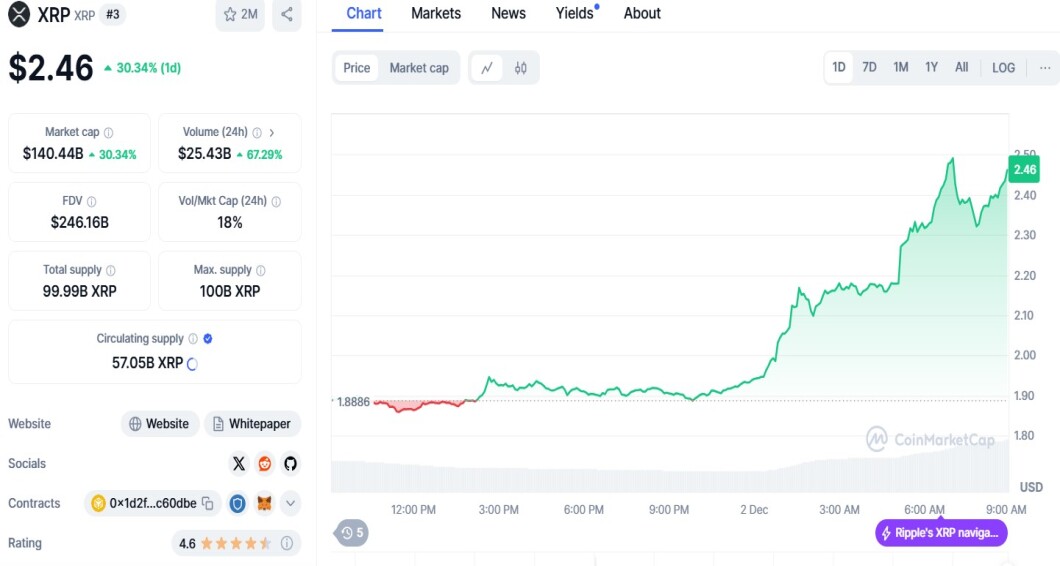Viewport: 1060px width, 566px height.
Task: Open the Whitepaper link
Action: 252,424
